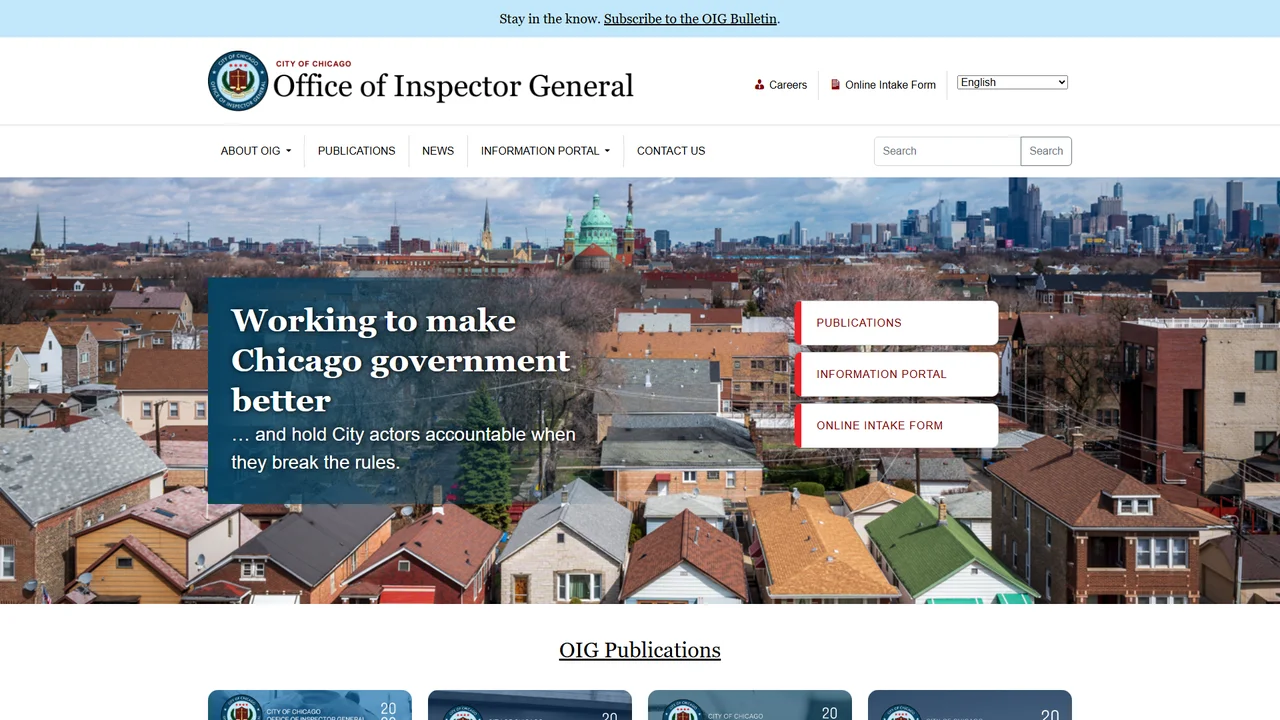Follow the Subscribe to the OIG Bulletin link
The width and height of the screenshot is (1280, 720).
[690, 19]
